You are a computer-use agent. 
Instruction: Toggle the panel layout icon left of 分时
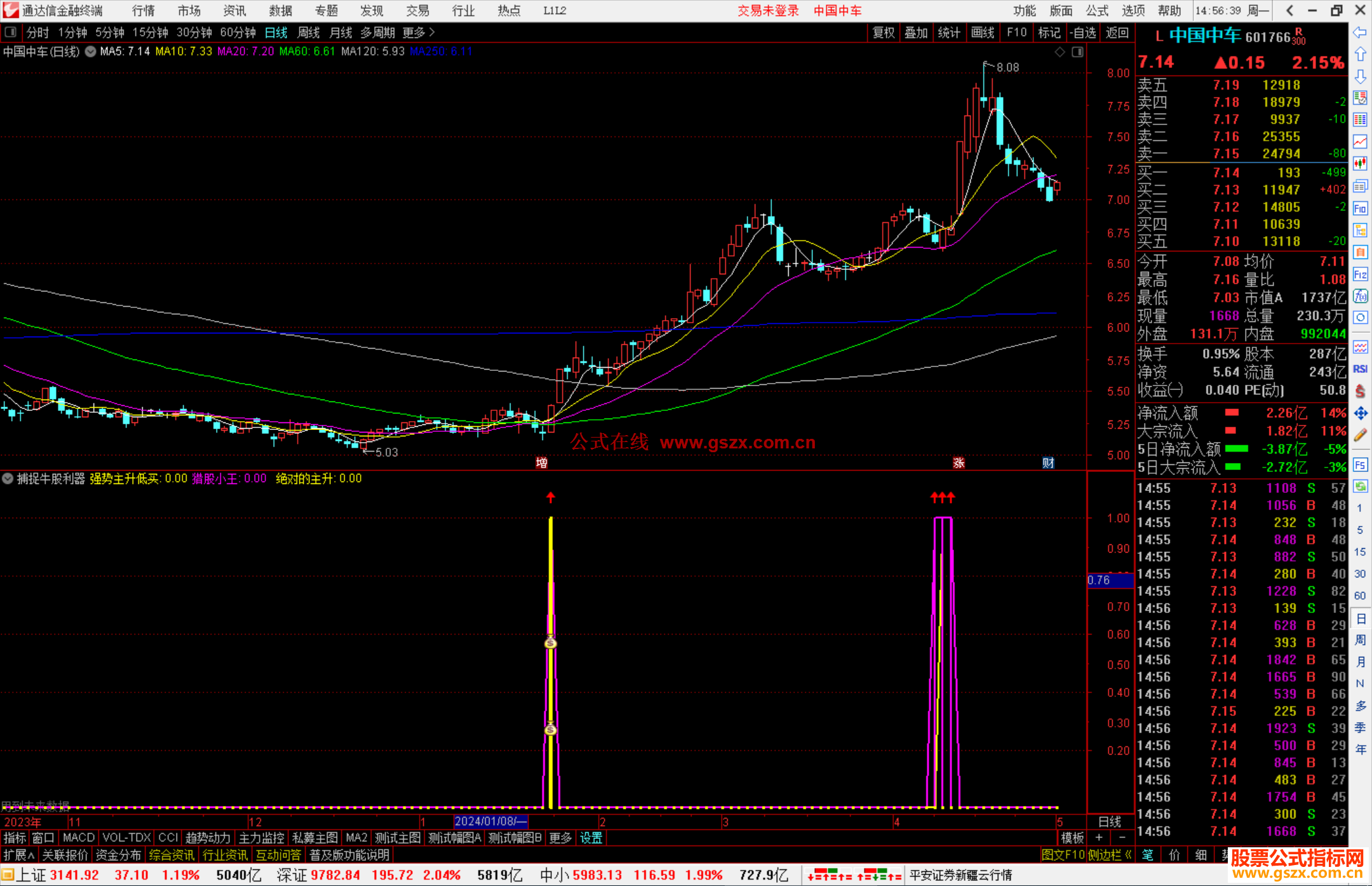click(10, 32)
